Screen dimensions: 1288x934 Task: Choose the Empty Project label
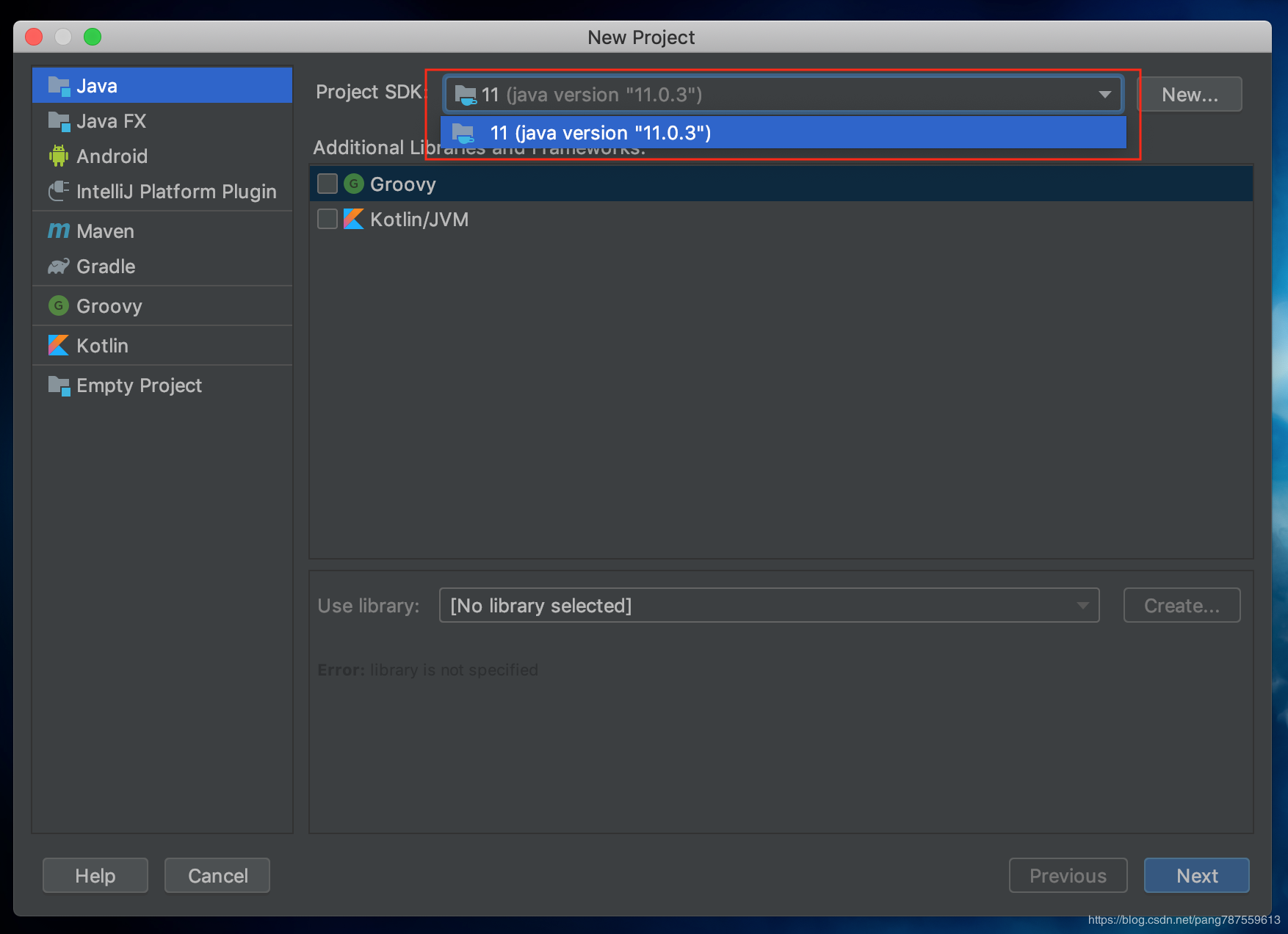140,385
